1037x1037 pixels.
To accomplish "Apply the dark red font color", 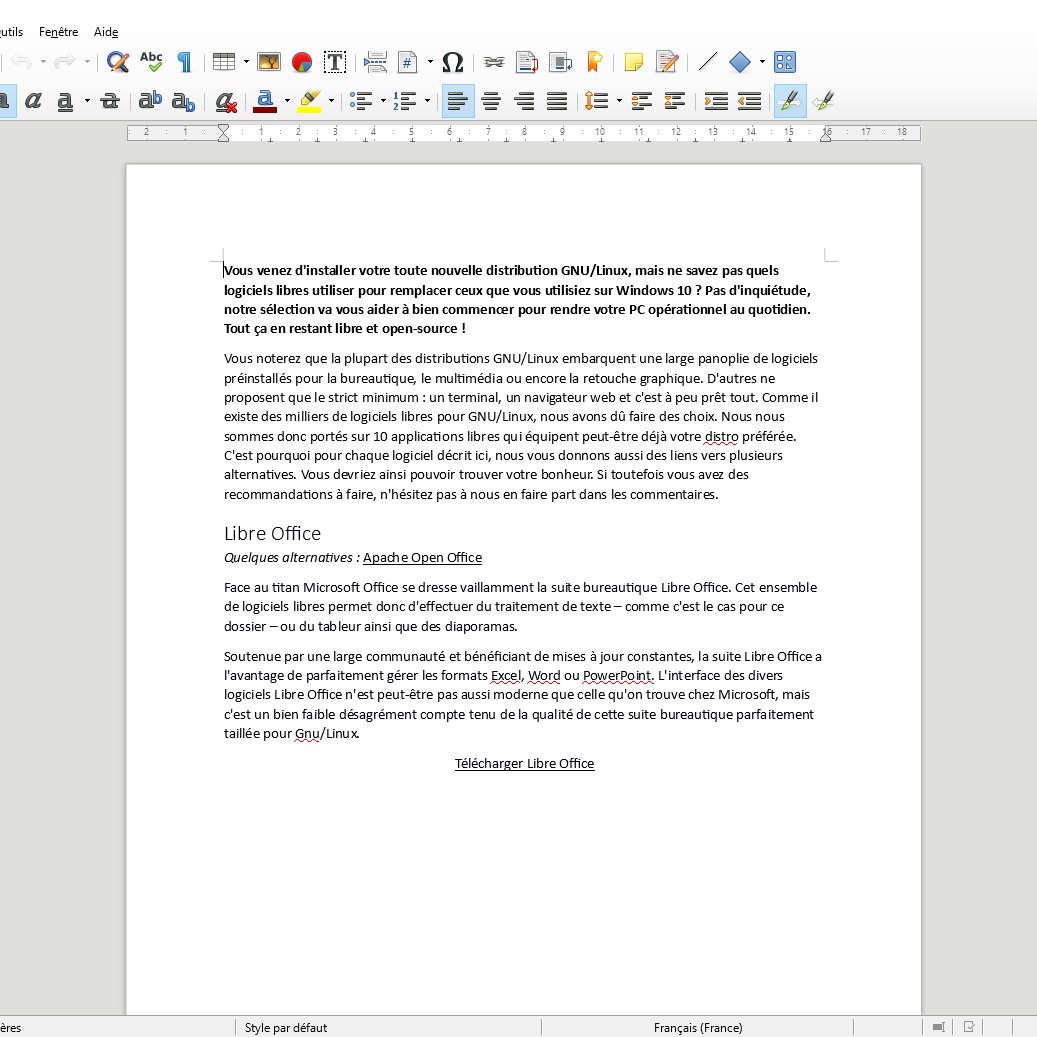I will pos(265,101).
